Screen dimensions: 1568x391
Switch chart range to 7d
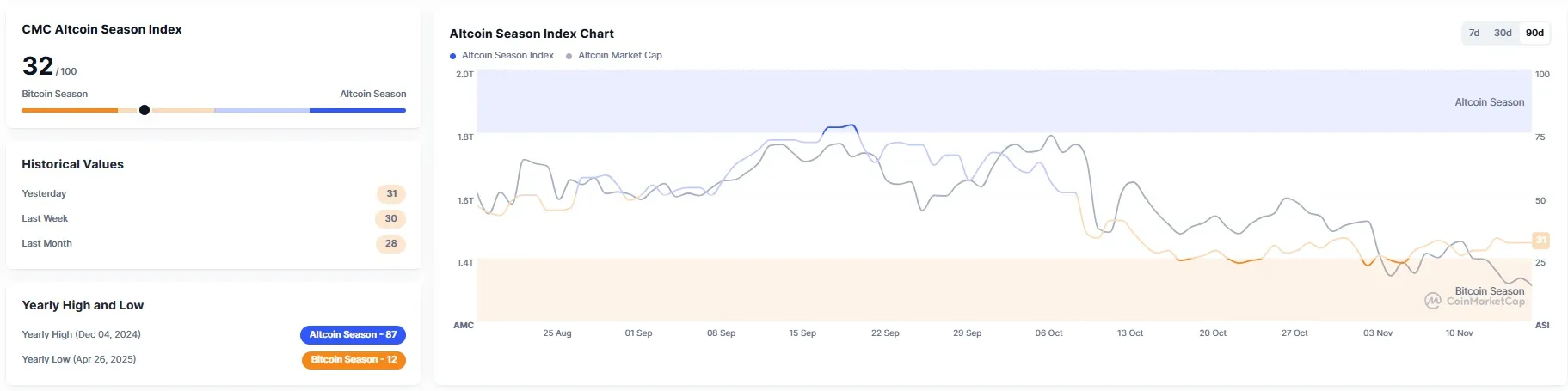tap(1474, 33)
